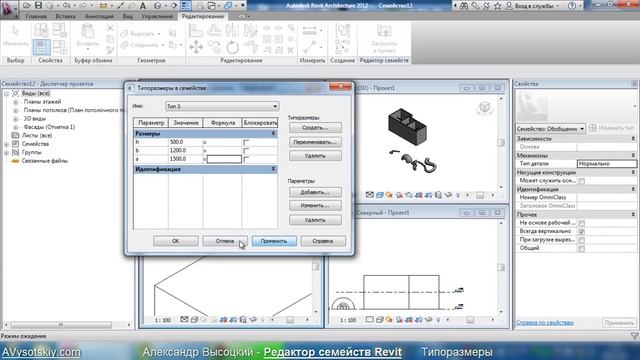
Task: Click the detail level icon in the Северный view control bar
Action: (x=370, y=320)
